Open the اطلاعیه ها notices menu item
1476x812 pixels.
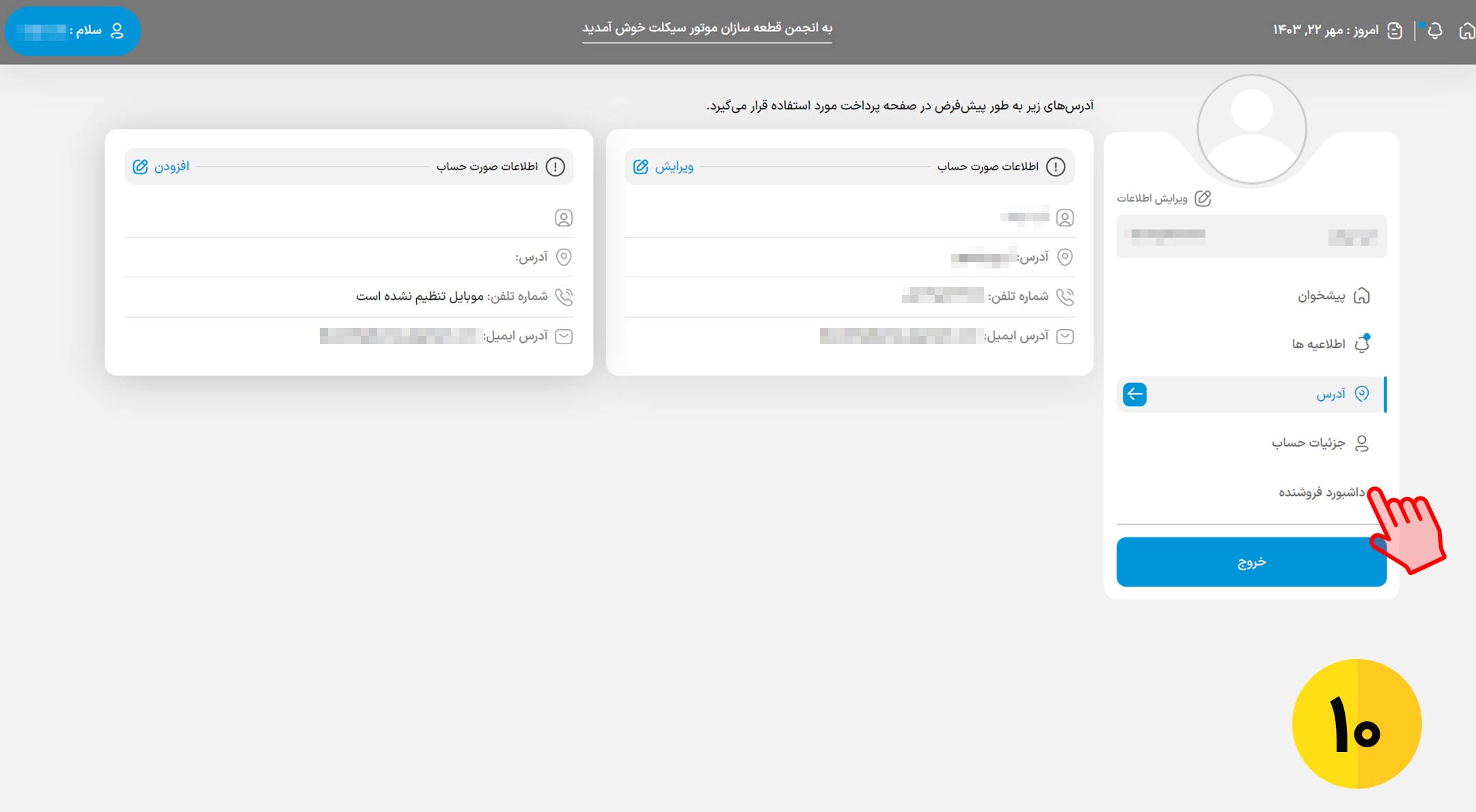point(1319,344)
